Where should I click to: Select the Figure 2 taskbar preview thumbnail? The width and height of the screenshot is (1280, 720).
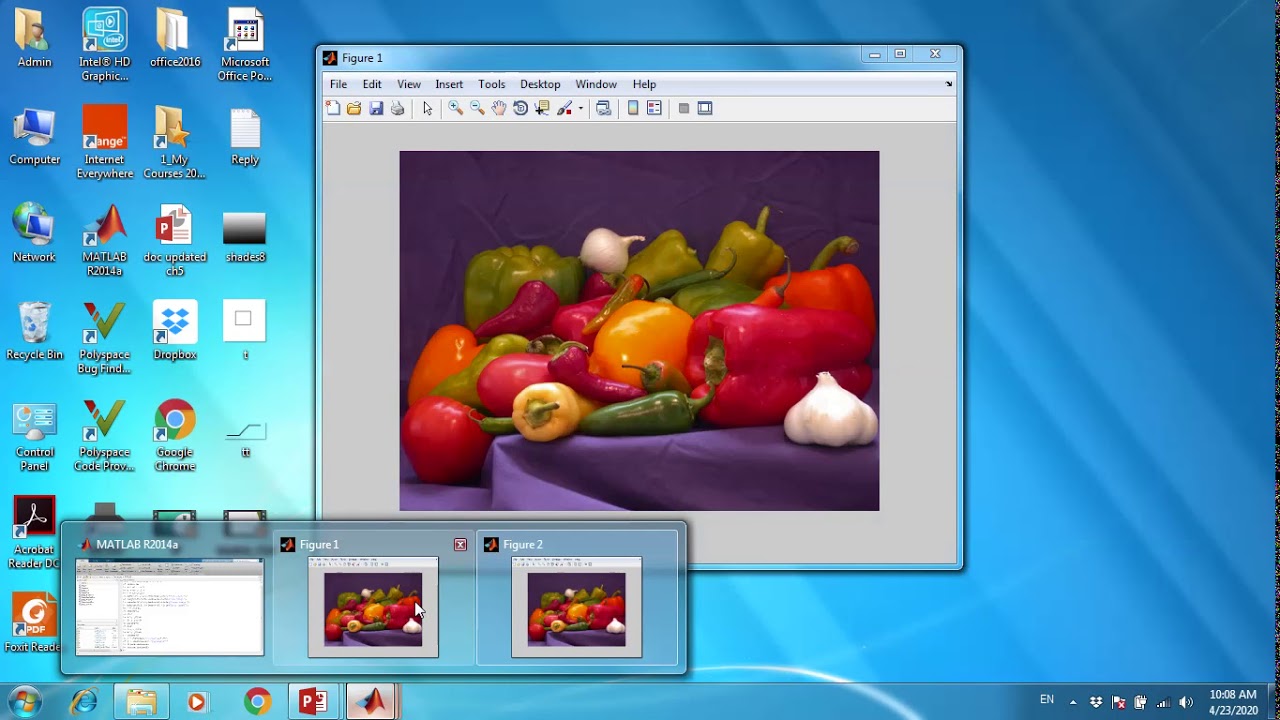(577, 607)
